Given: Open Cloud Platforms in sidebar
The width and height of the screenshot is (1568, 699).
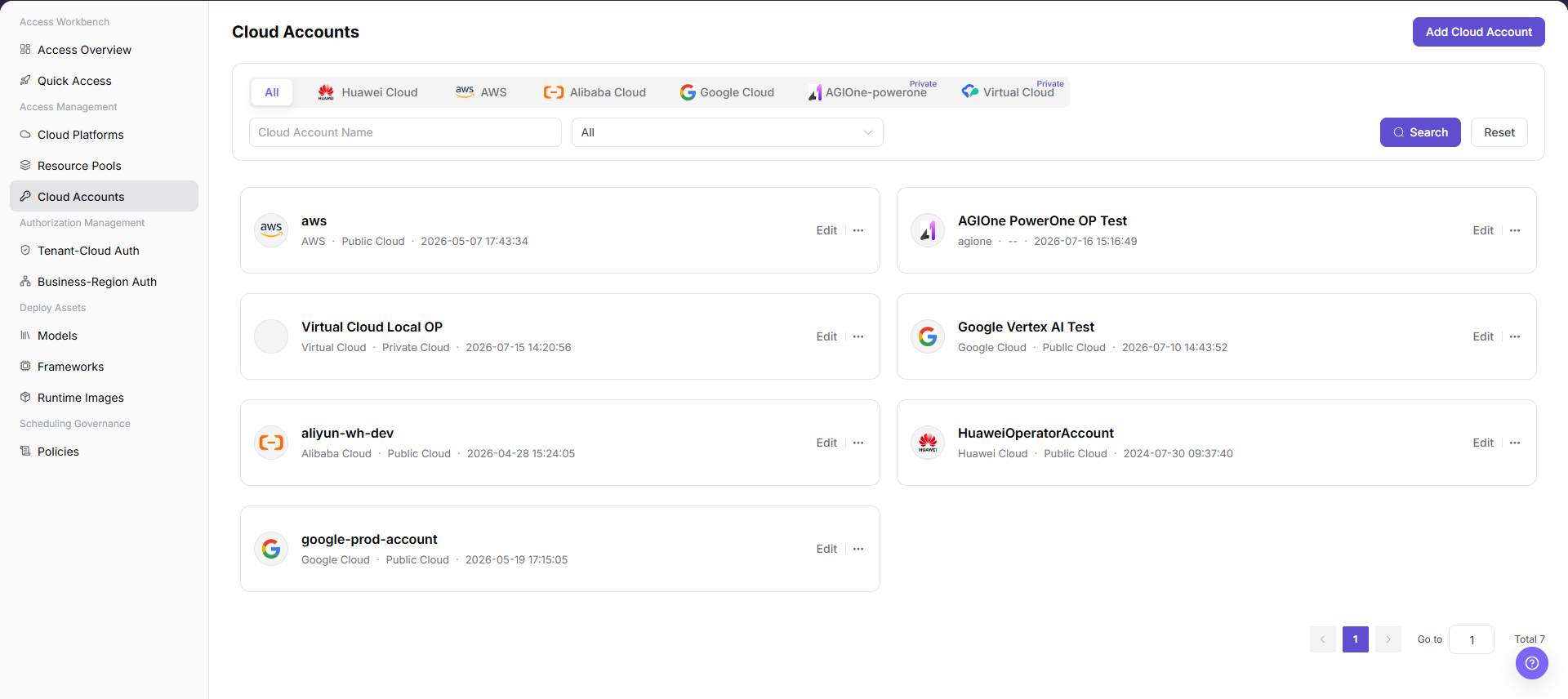Looking at the screenshot, I should coord(104,135).
